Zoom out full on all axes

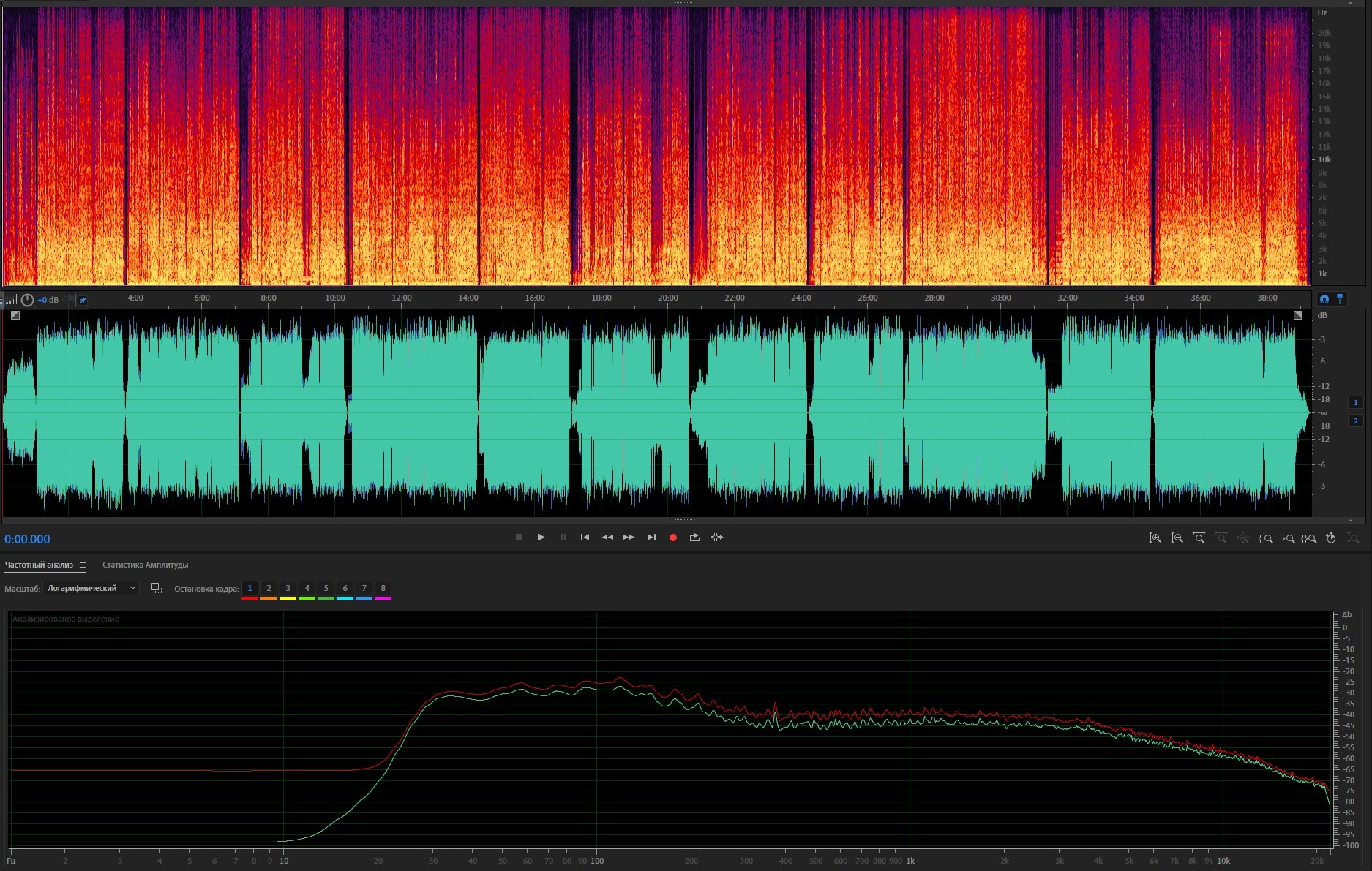pos(1242,538)
